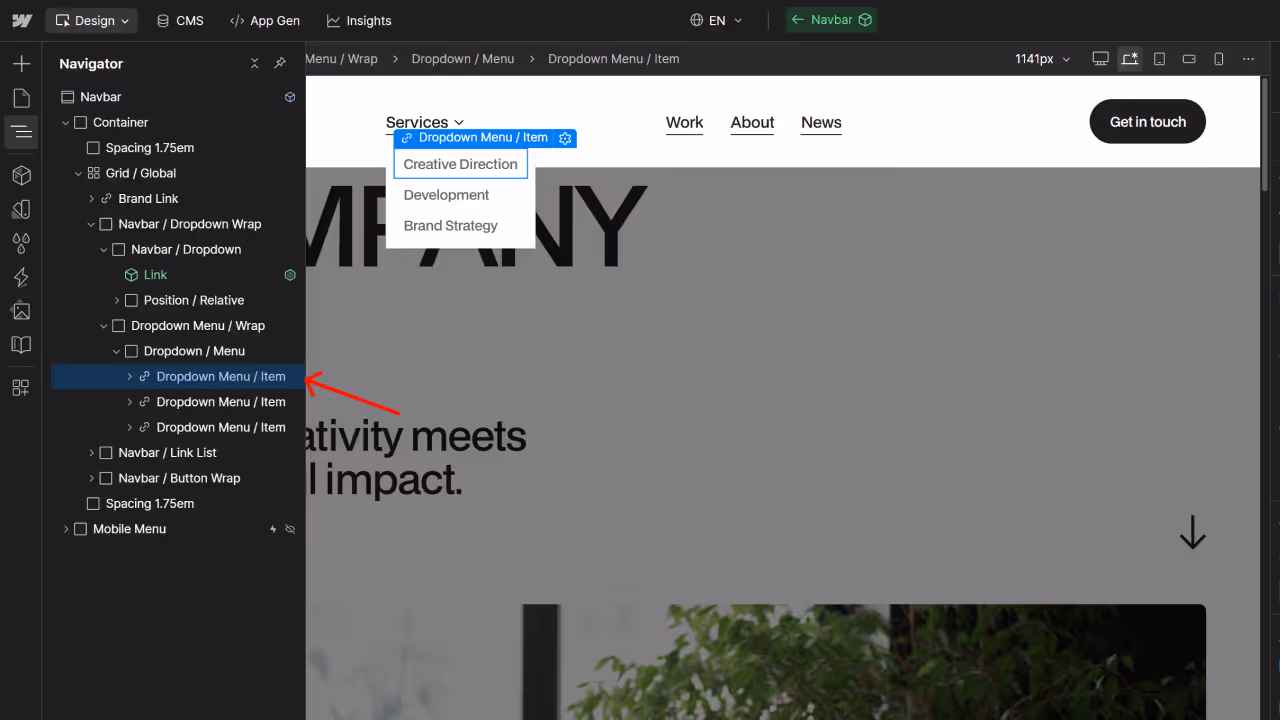
Task: Switch to the Insights tab
Action: pyautogui.click(x=358, y=19)
